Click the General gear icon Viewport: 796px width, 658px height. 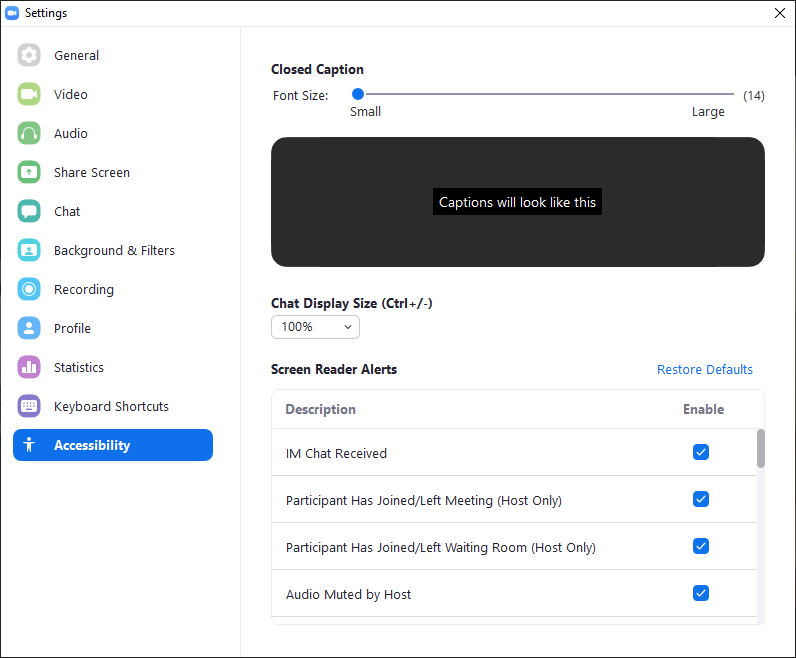(29, 56)
